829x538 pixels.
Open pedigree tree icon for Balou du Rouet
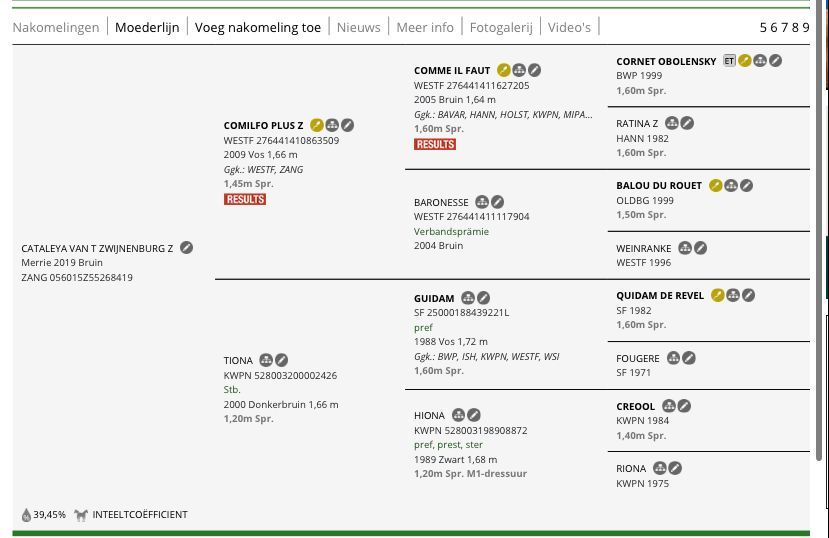[x=731, y=185]
